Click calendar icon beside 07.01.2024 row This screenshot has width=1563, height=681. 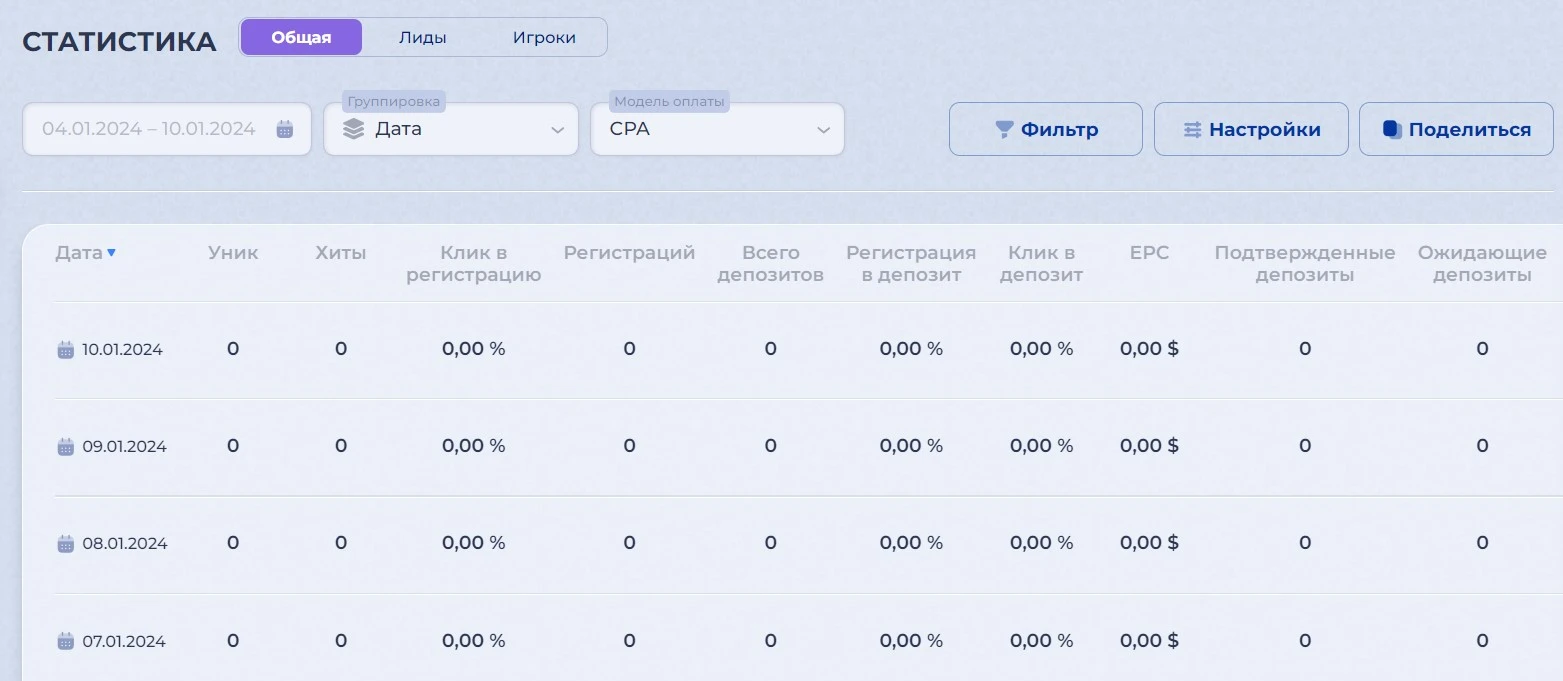tap(66, 641)
